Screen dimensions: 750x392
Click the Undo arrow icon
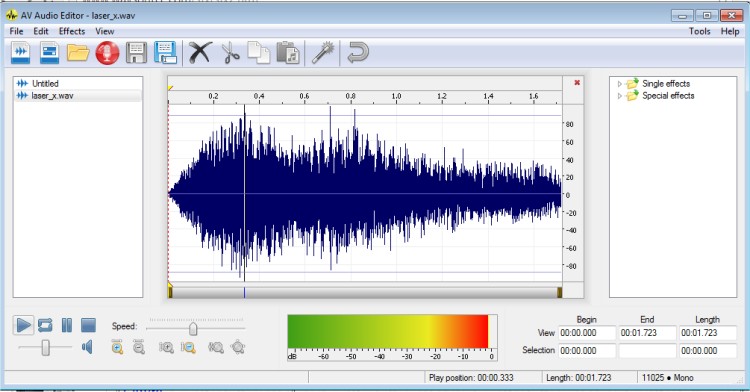click(358, 53)
